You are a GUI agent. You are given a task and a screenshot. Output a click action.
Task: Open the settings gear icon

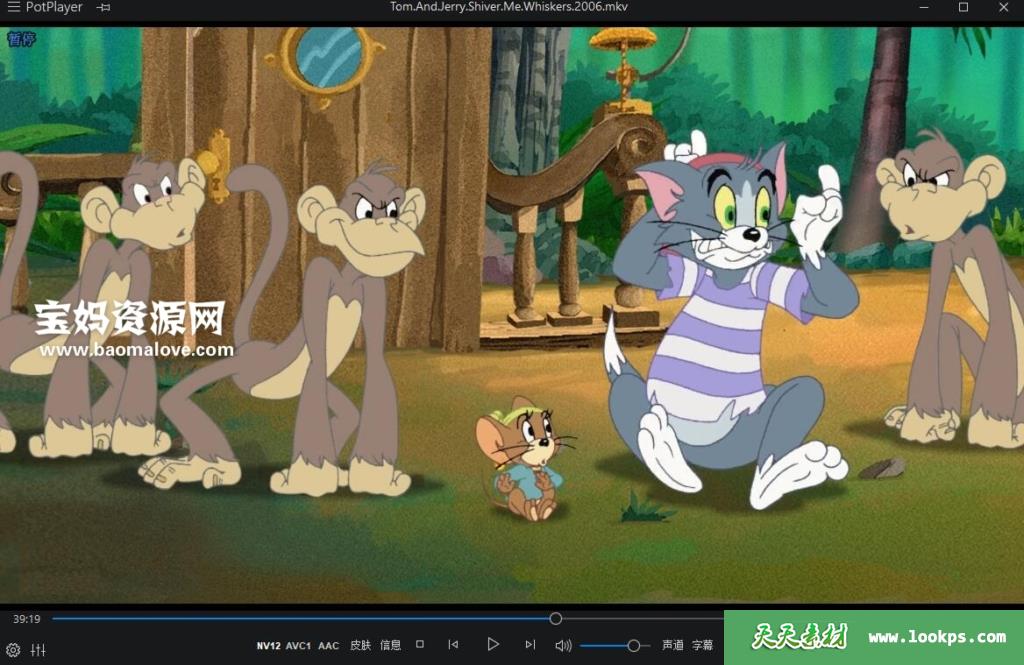[13, 650]
